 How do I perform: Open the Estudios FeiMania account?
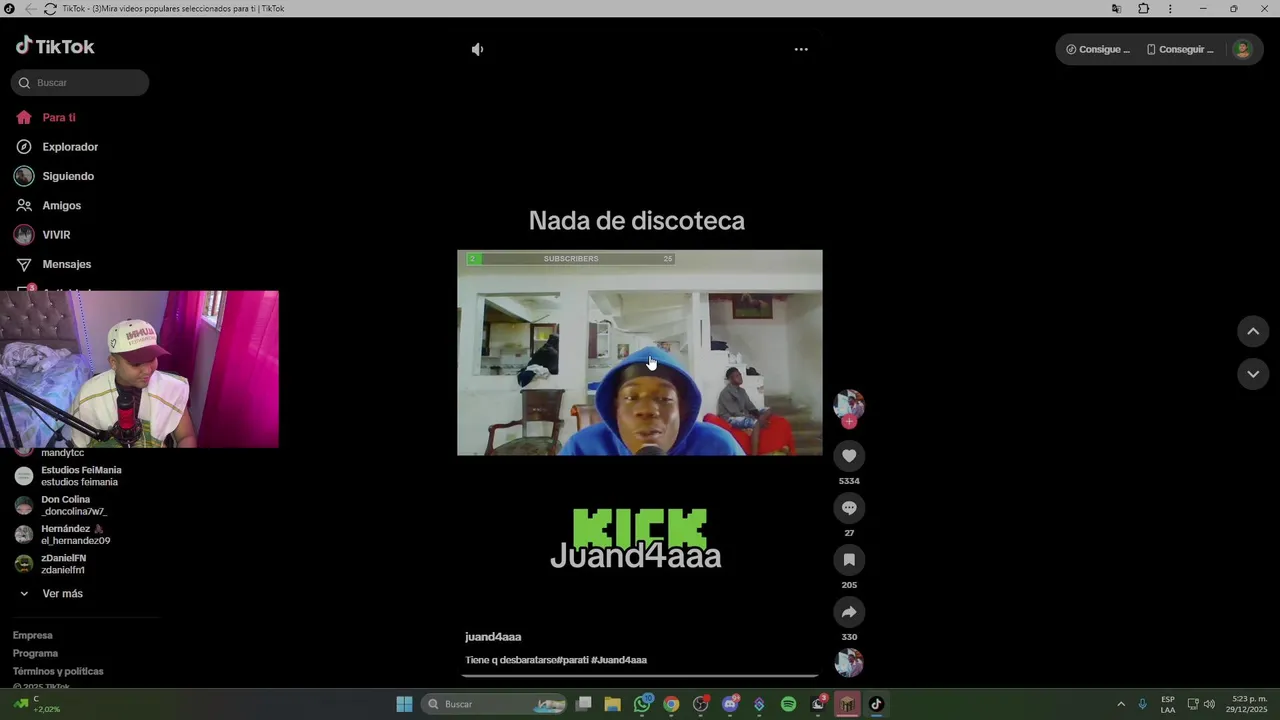click(x=81, y=476)
